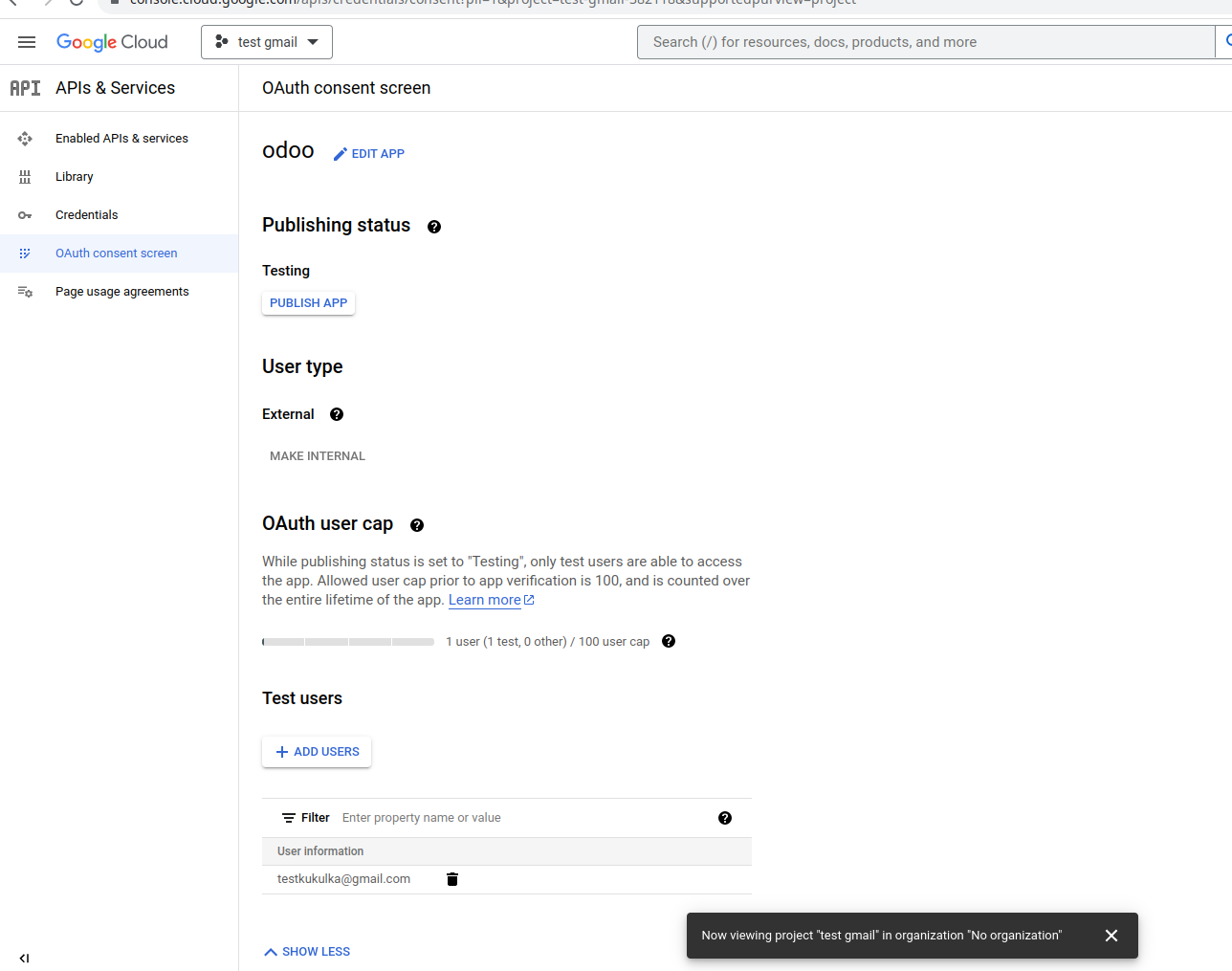Open Page usage agreements
The image size is (1232, 971).
tap(122, 292)
